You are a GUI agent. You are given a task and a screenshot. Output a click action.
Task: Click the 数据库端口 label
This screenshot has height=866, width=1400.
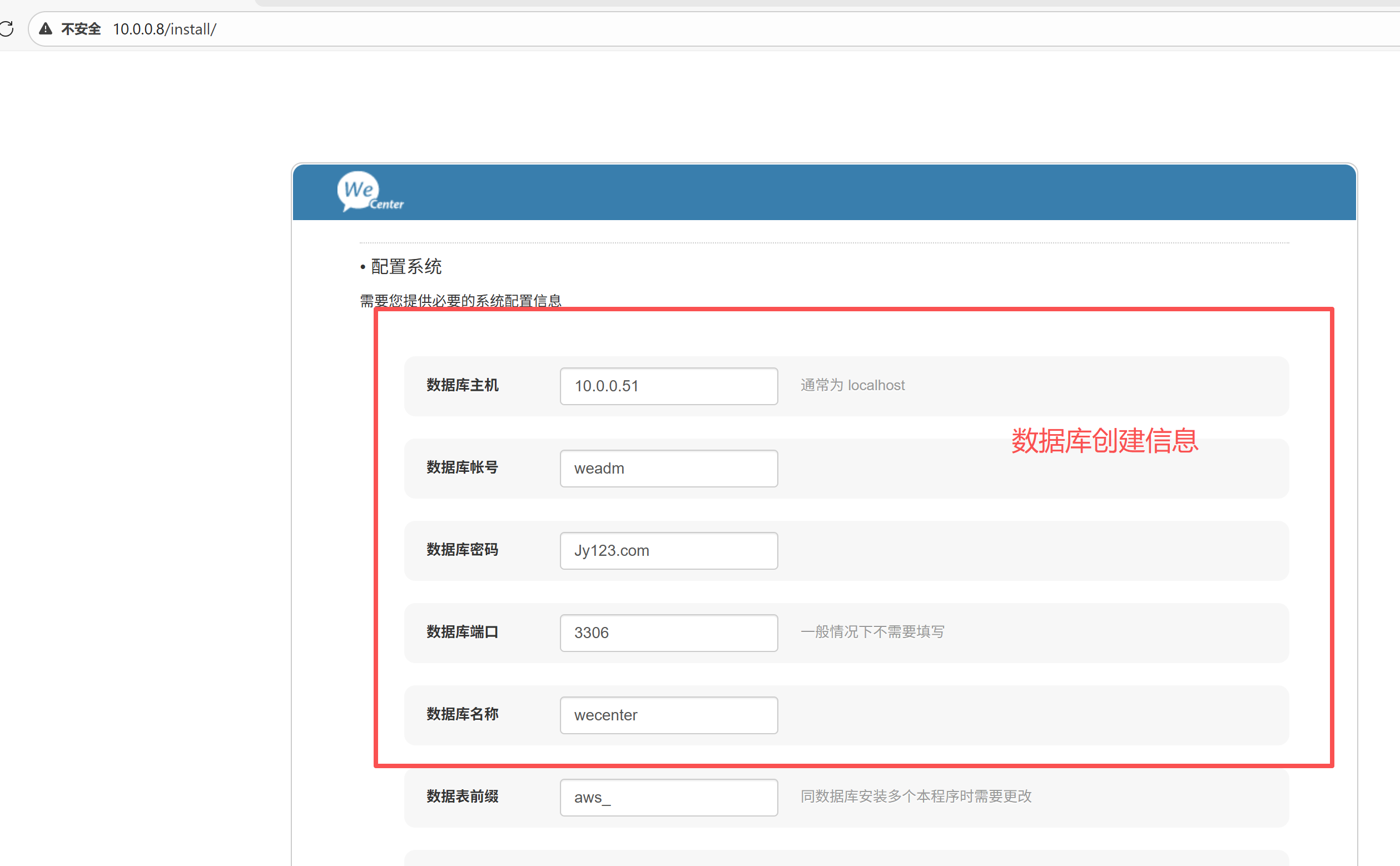(x=462, y=632)
